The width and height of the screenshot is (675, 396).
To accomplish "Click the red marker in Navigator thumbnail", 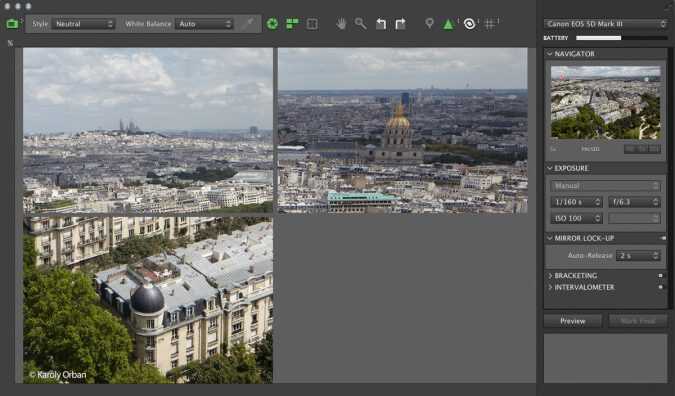I will [x=562, y=77].
